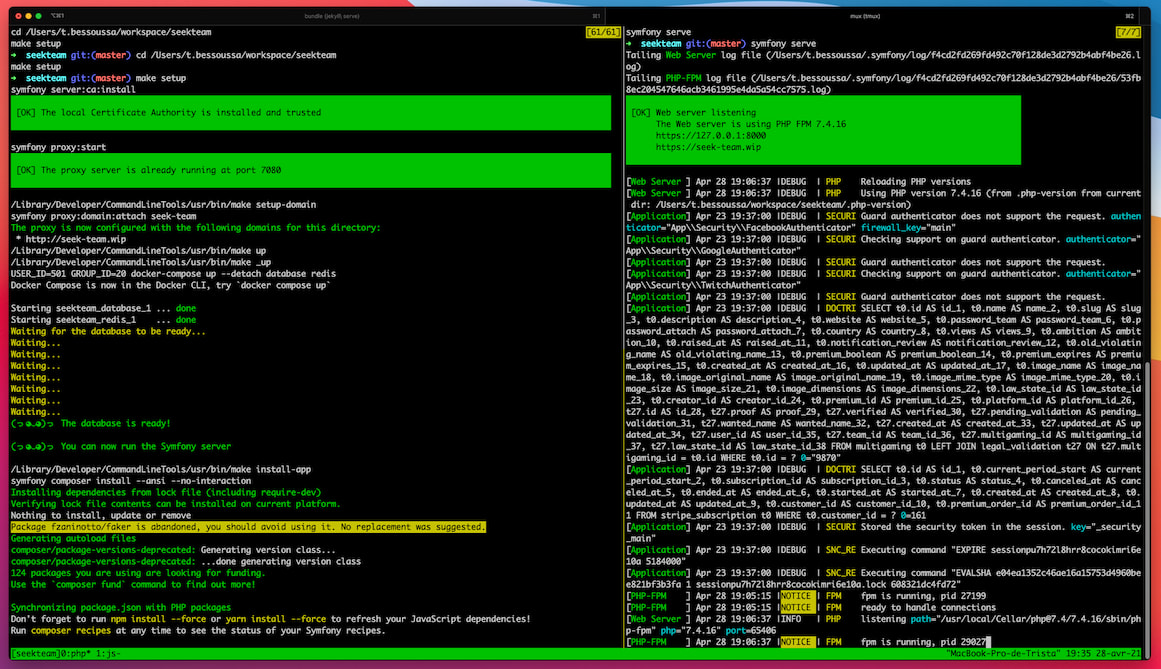Click the fzaninotto/faker abandoned package warning
The width and height of the screenshot is (1161, 669).
click(248, 527)
